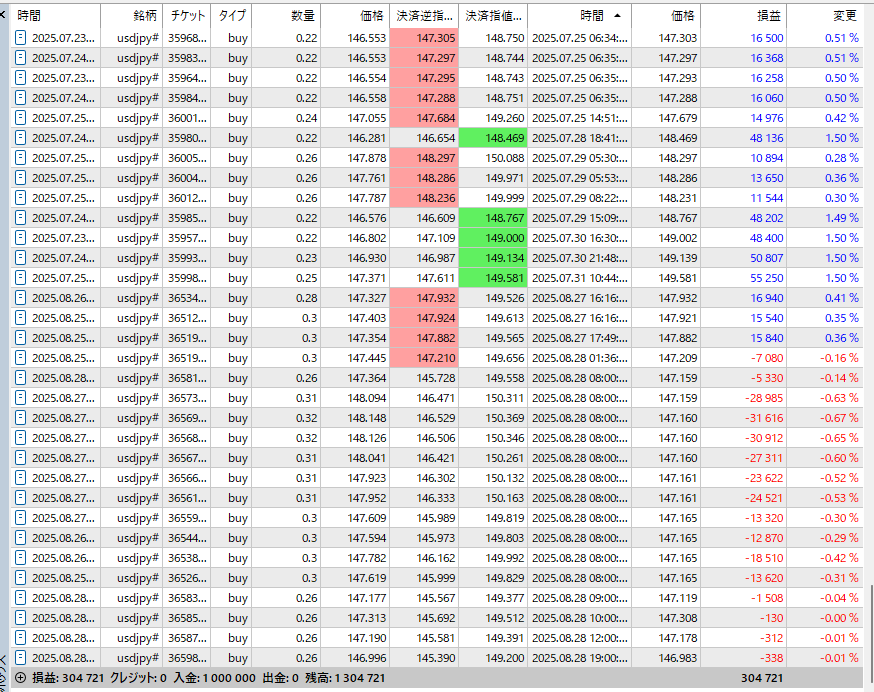
Task: Select the loss value -130
Action: click(771, 618)
